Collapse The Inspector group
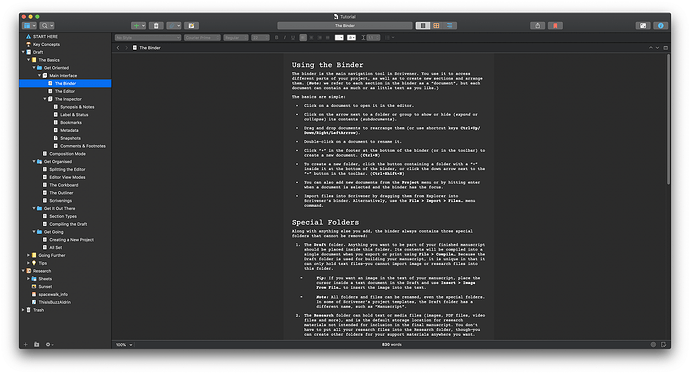 (x=44, y=99)
